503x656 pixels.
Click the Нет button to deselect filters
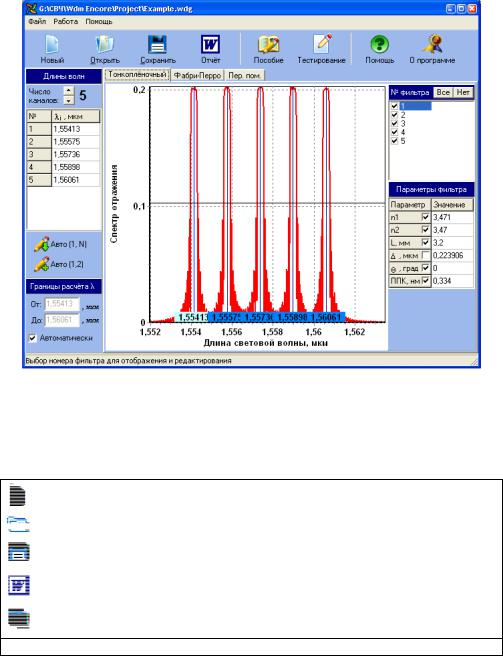pyautogui.click(x=463, y=92)
